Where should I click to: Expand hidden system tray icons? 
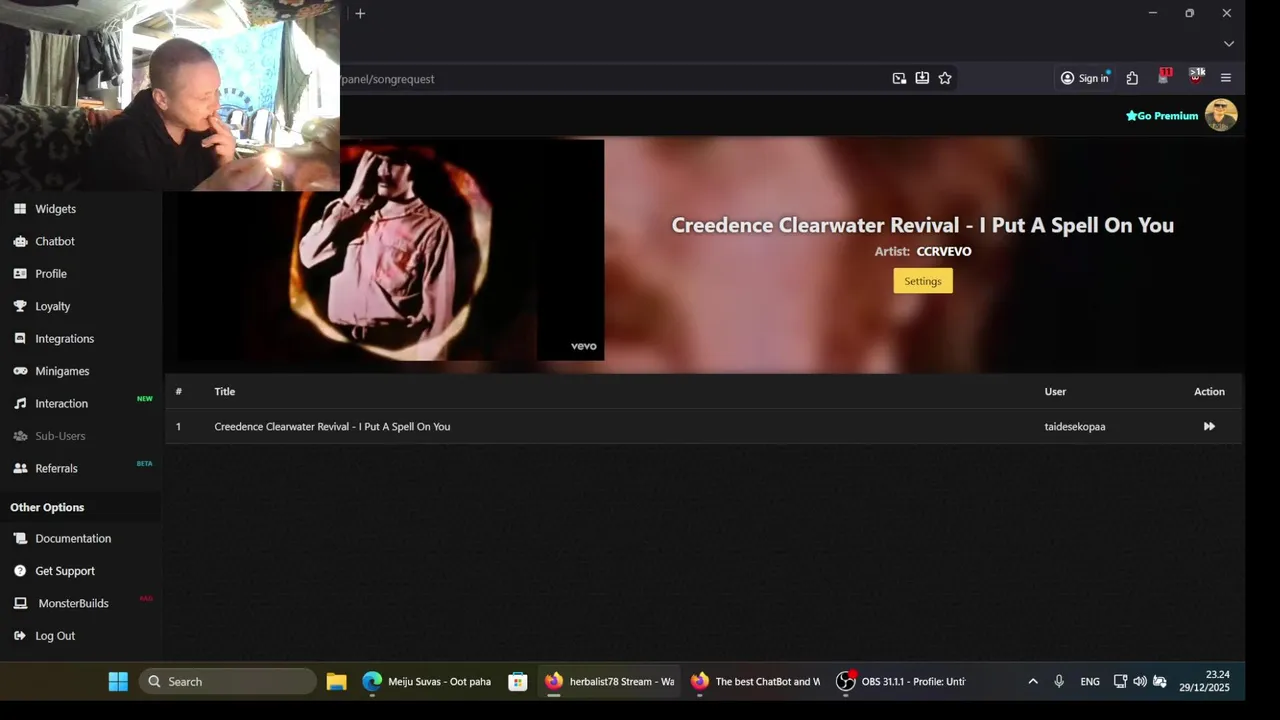[1033, 682]
